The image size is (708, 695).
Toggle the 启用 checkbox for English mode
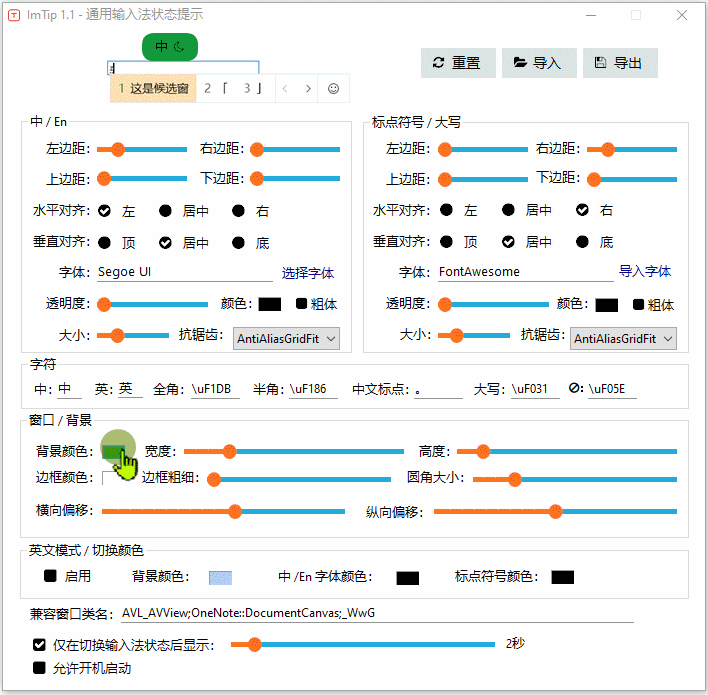50,576
